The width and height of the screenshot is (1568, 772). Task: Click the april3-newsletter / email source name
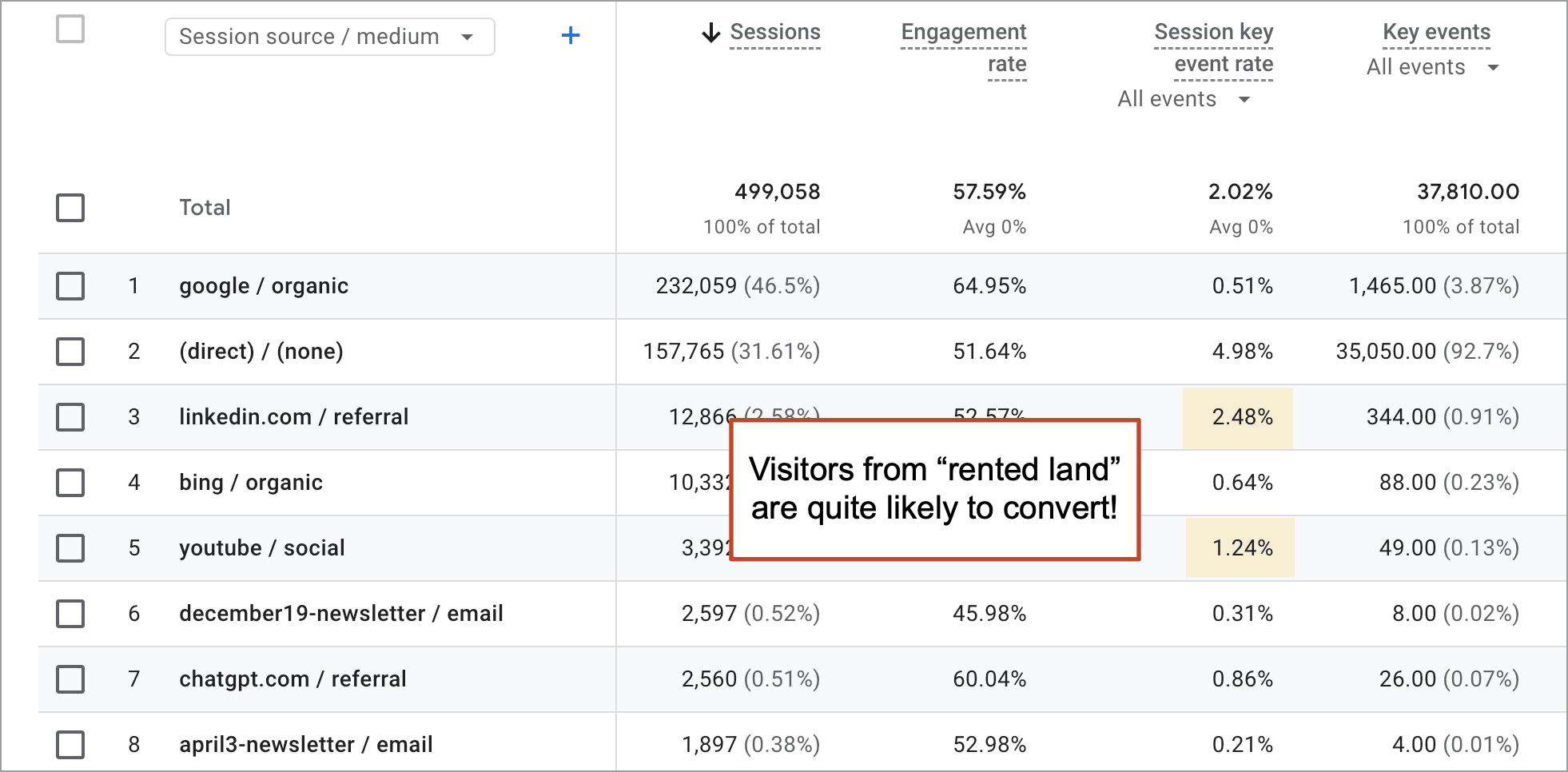point(306,745)
